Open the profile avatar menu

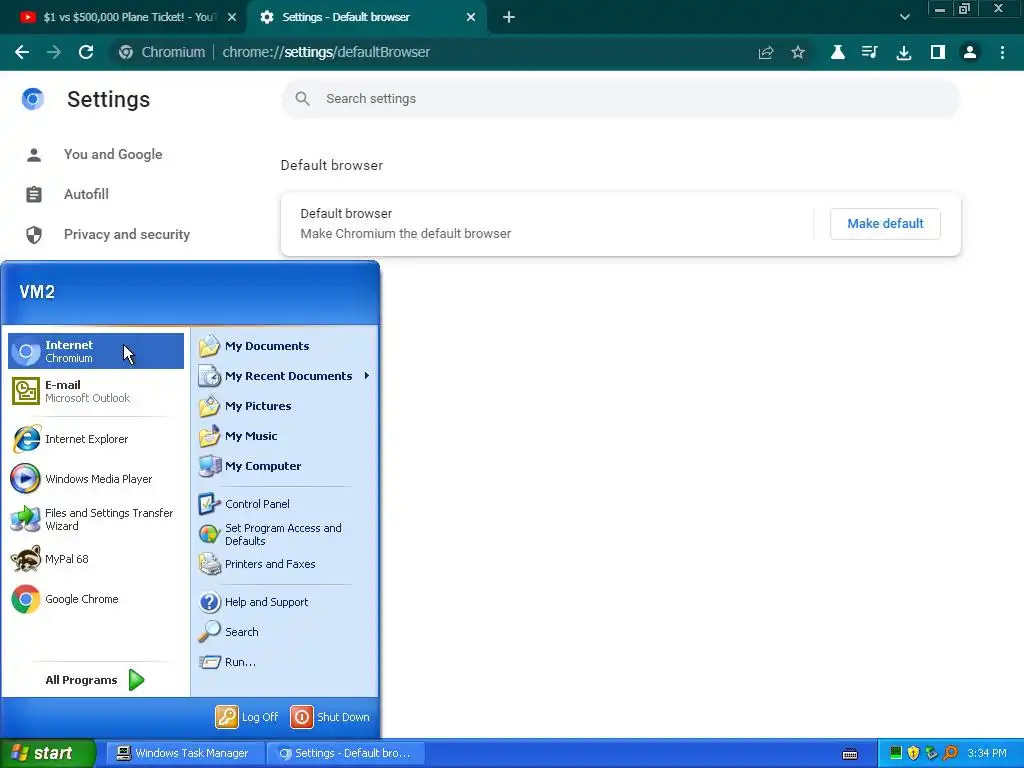tap(970, 52)
